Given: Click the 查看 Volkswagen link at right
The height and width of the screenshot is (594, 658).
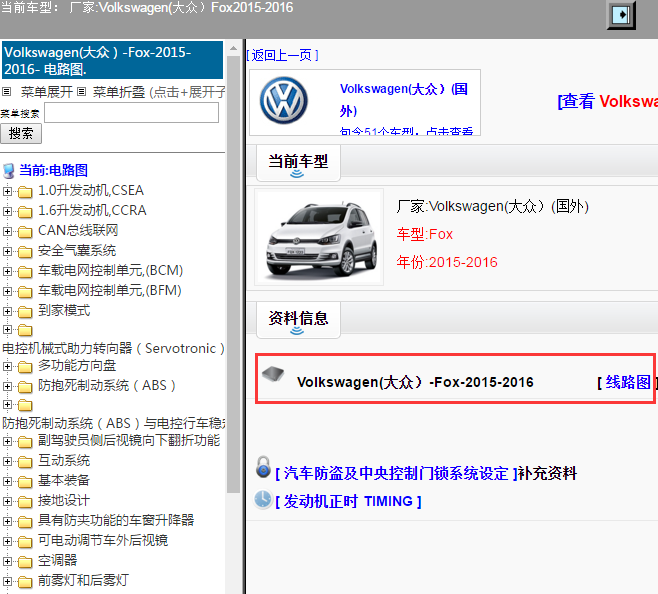Looking at the screenshot, I should pos(607,101).
